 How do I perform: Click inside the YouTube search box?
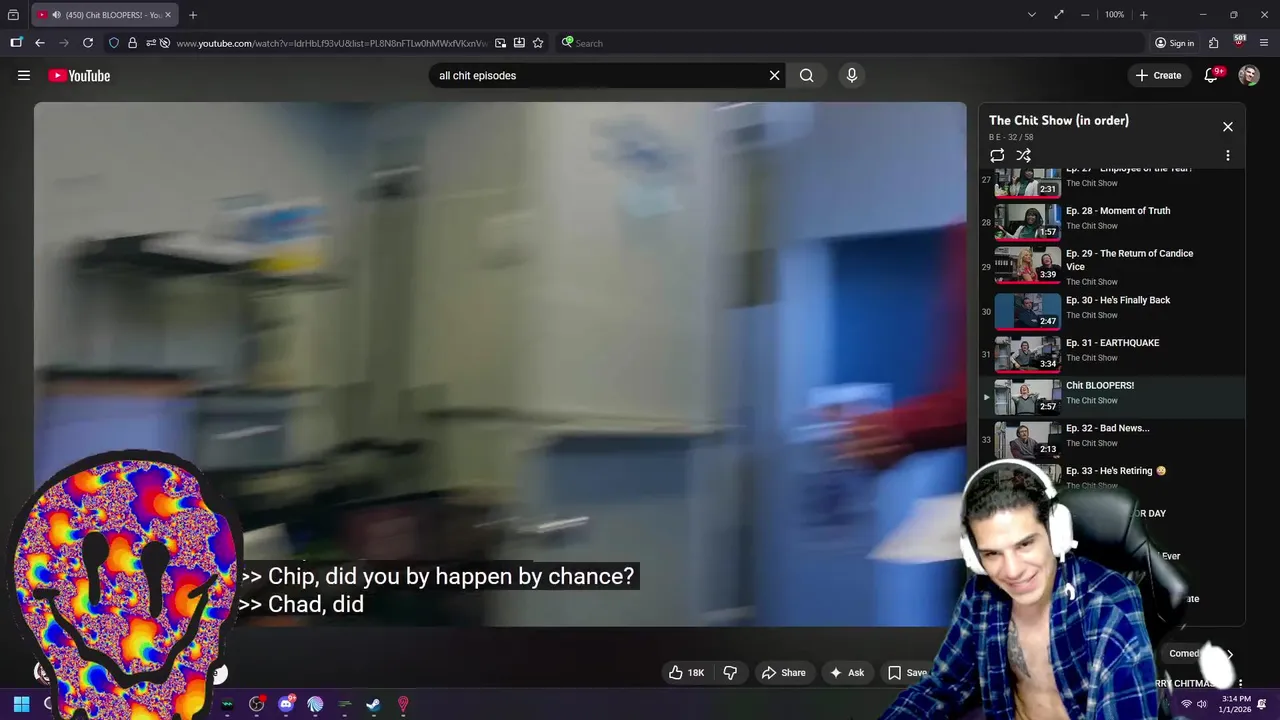pyautogui.click(x=598, y=75)
